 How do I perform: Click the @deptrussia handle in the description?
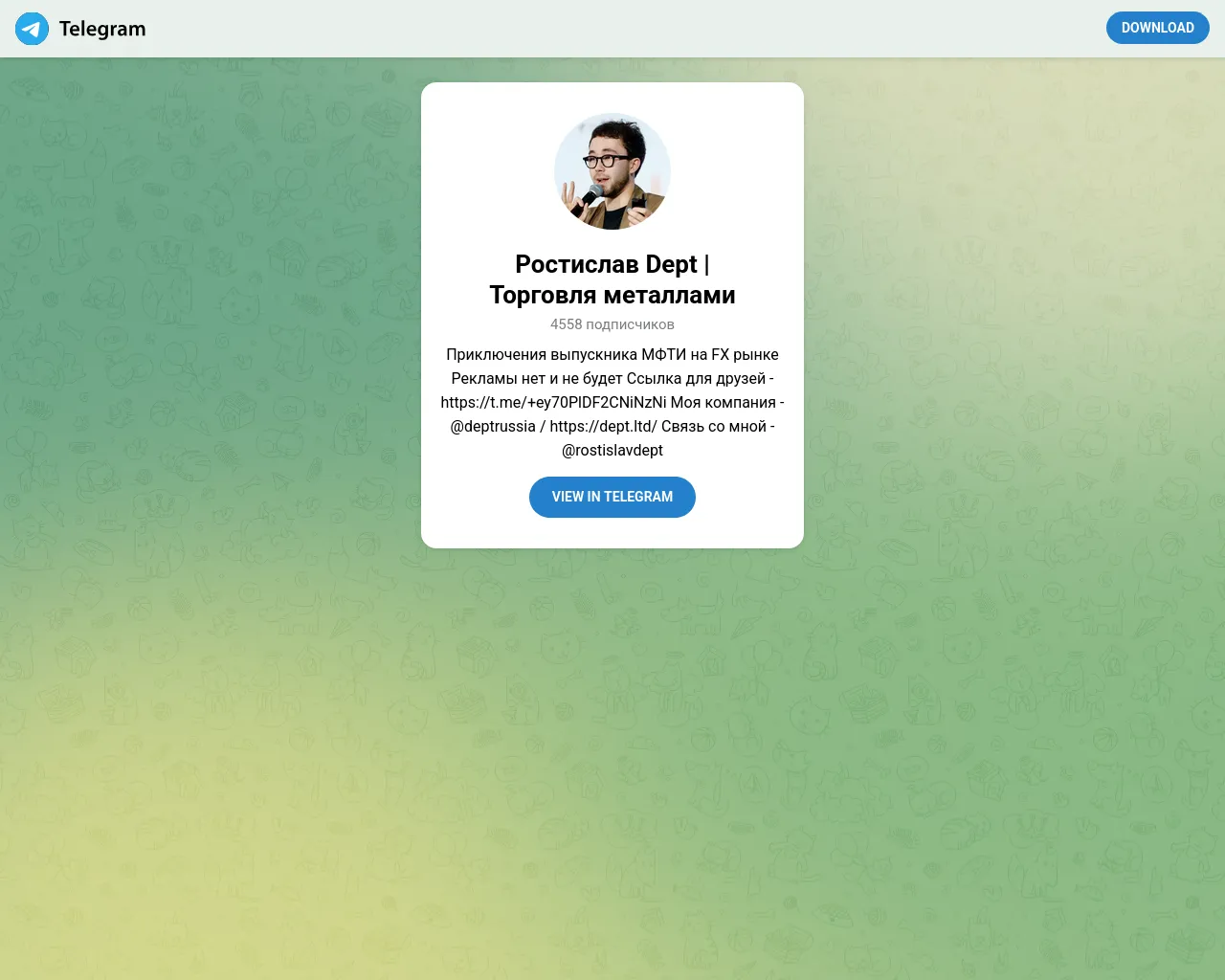[493, 426]
